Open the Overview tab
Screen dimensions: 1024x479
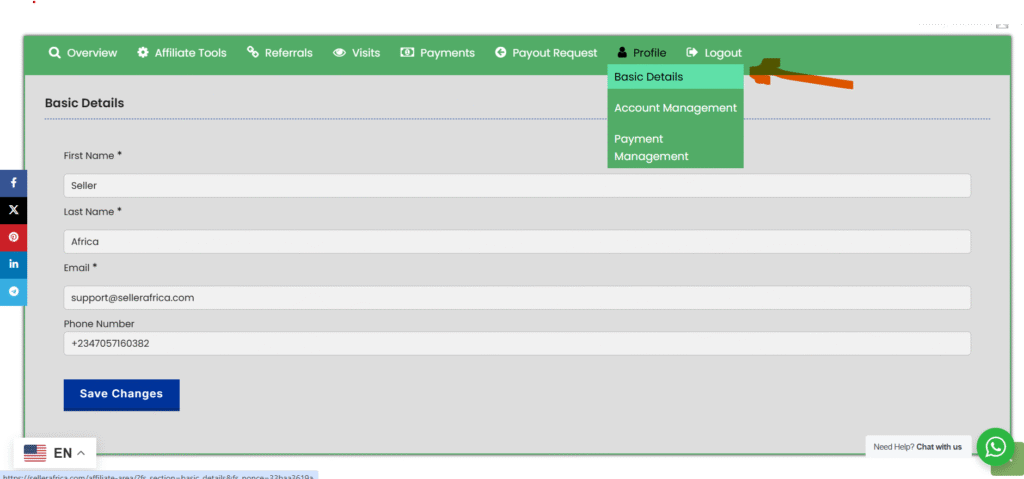[83, 53]
